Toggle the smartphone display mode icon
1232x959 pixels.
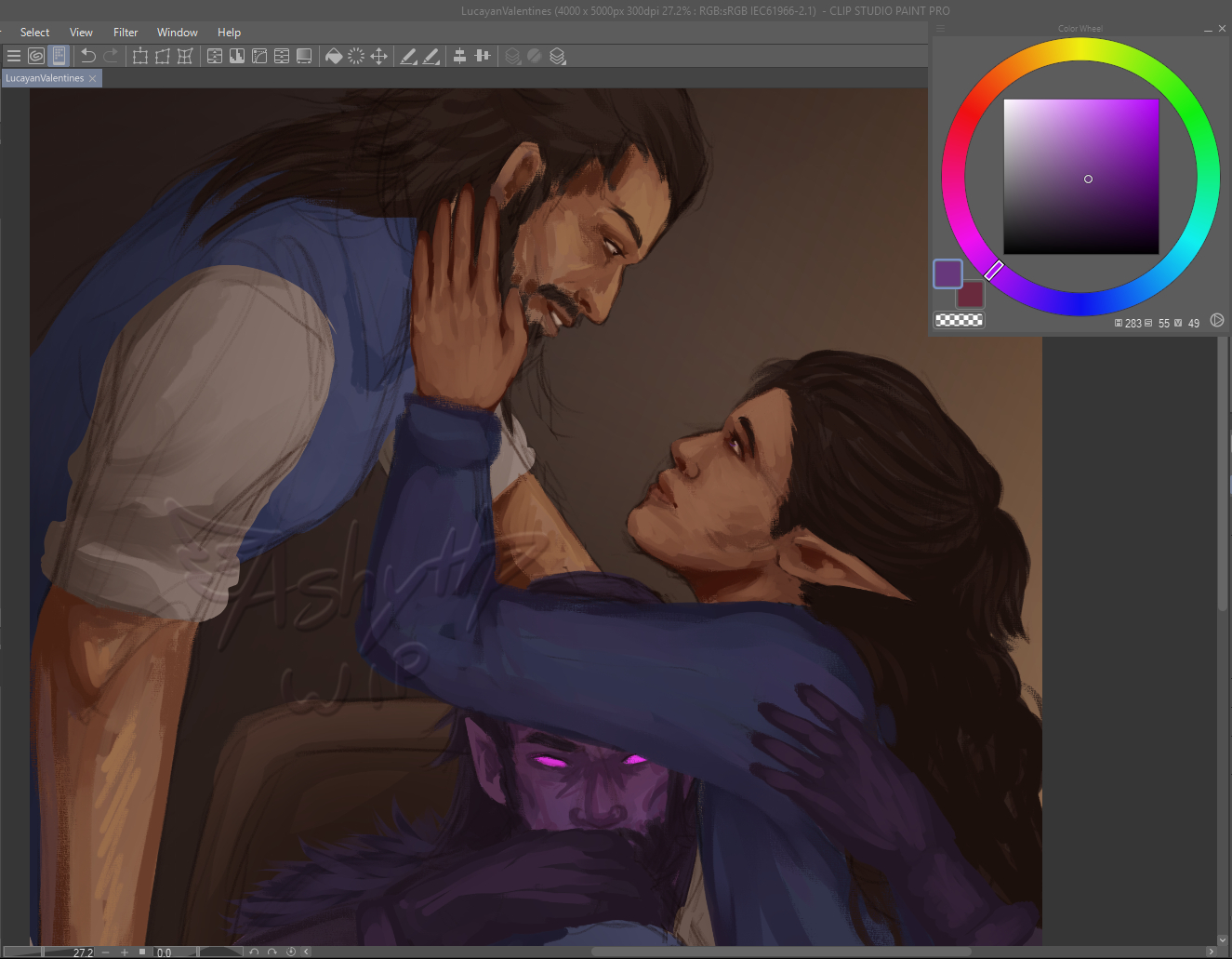pos(60,57)
